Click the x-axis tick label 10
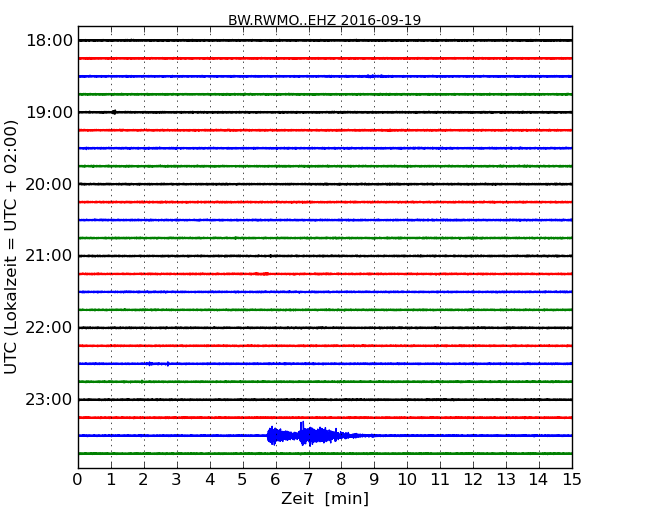This screenshot has width=650, height=520. tap(407, 480)
